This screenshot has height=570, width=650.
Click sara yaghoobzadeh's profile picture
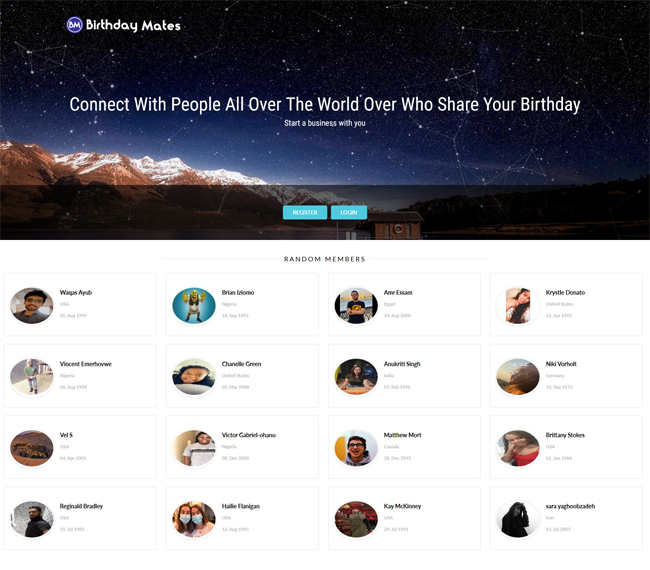pos(518,519)
